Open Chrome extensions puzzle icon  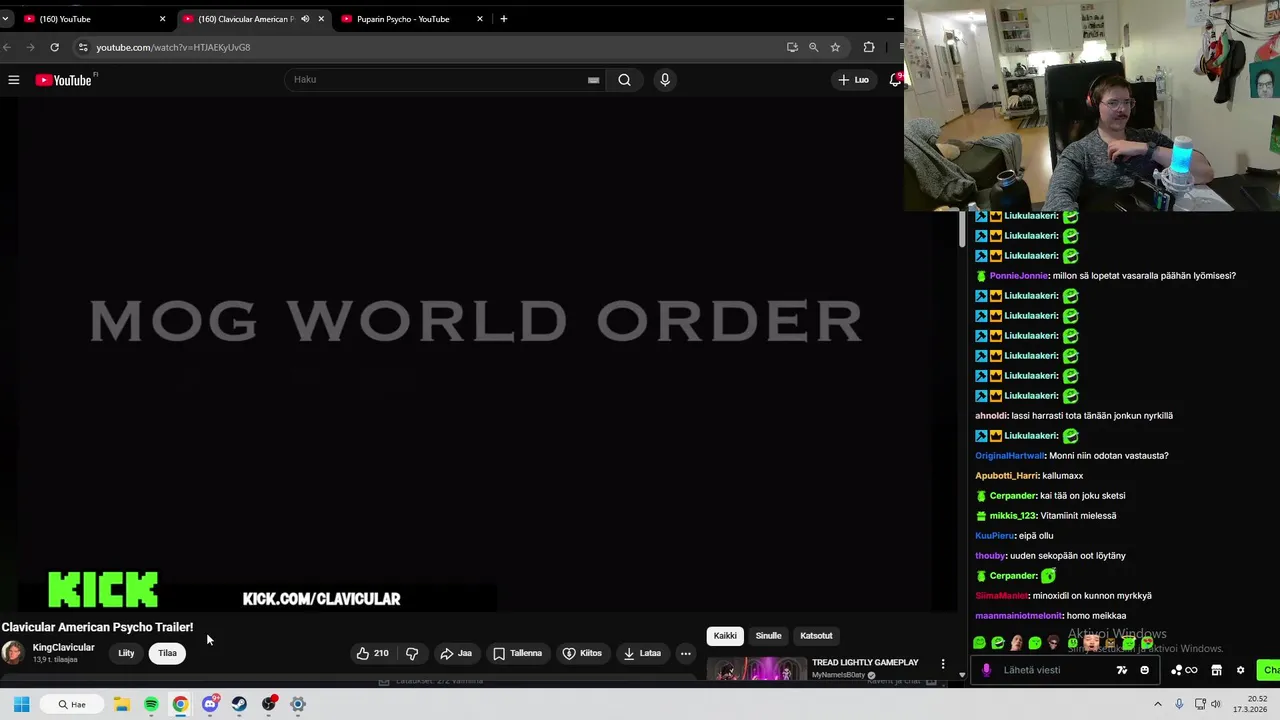point(868,47)
